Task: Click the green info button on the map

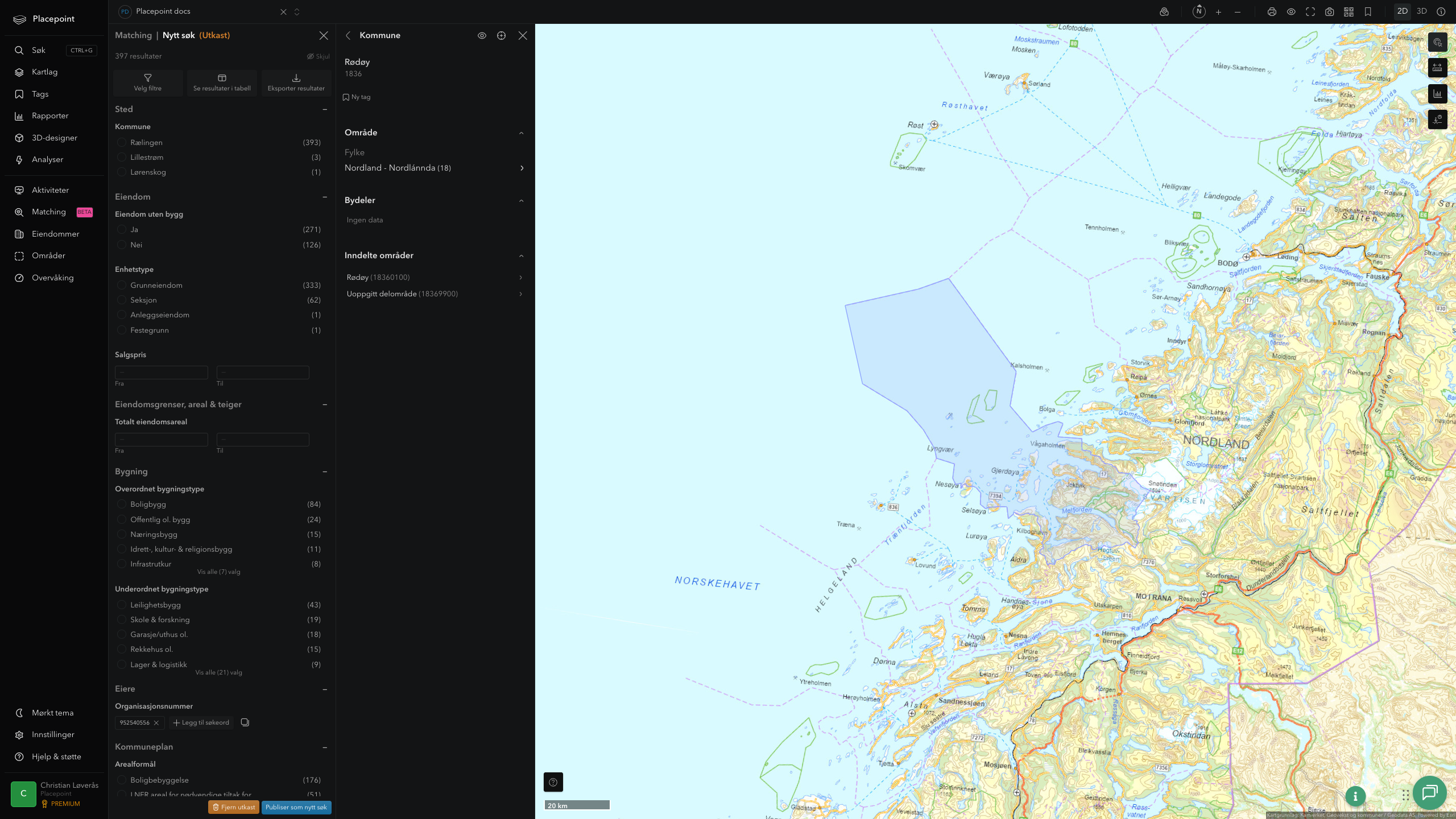Action: pyautogui.click(x=1355, y=796)
